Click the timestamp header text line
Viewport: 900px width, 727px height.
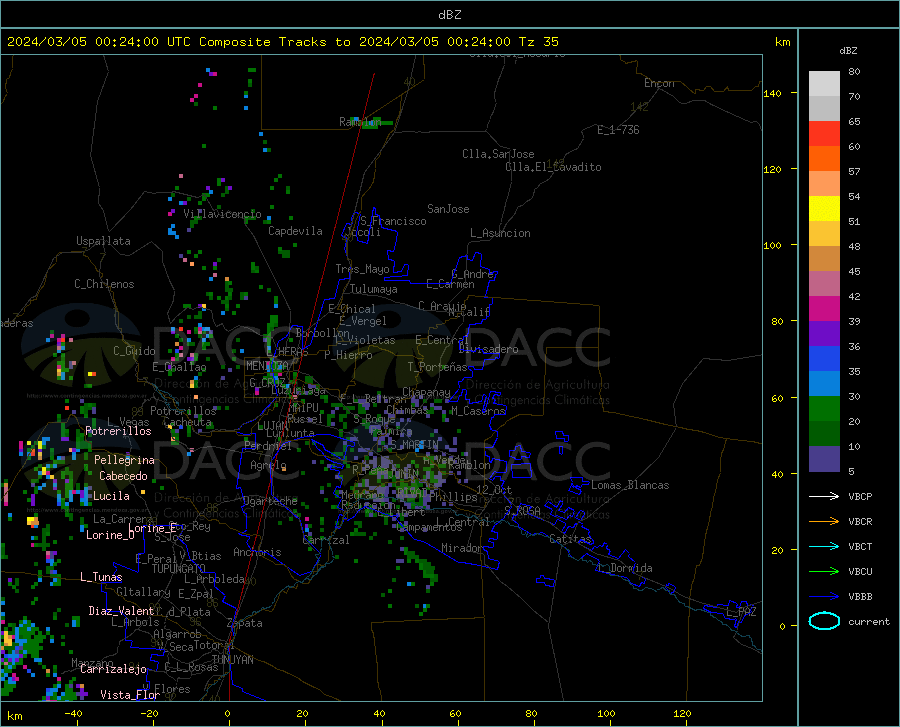[x=282, y=42]
